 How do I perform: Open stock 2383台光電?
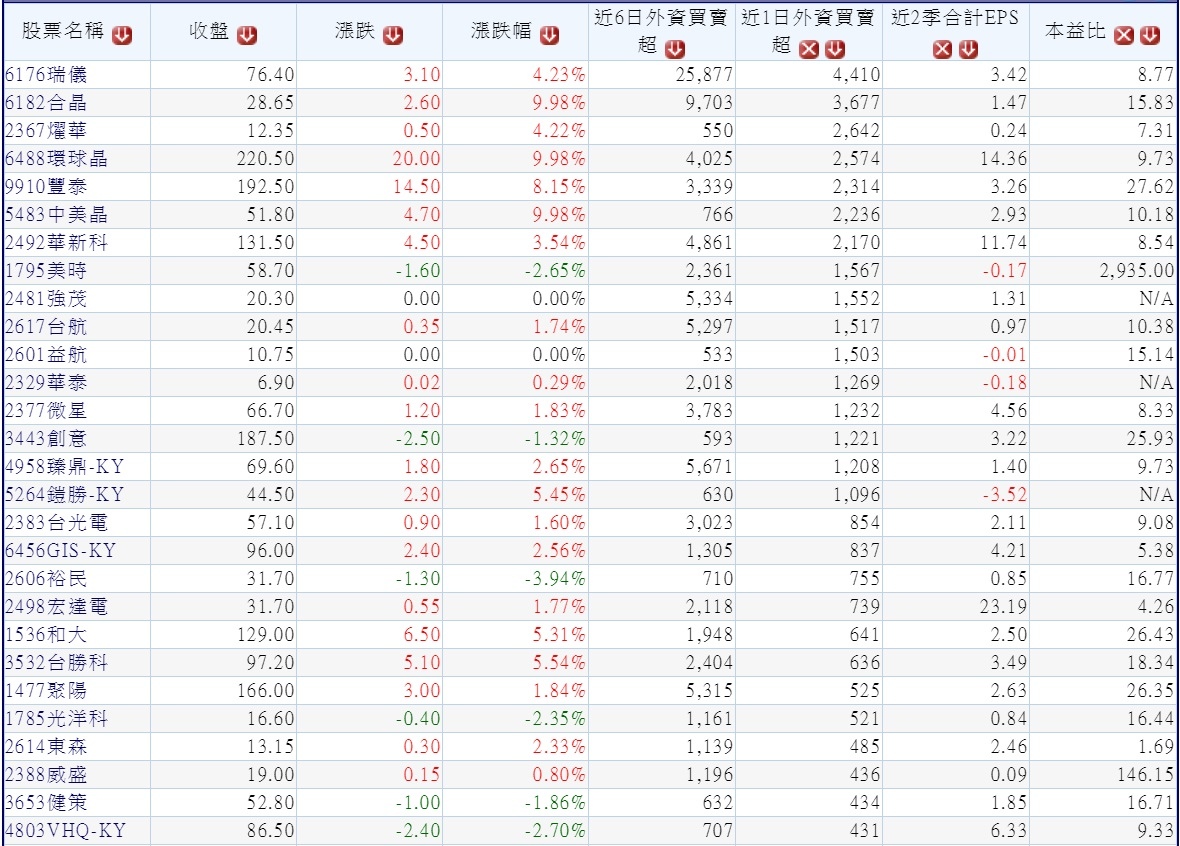click(x=56, y=522)
